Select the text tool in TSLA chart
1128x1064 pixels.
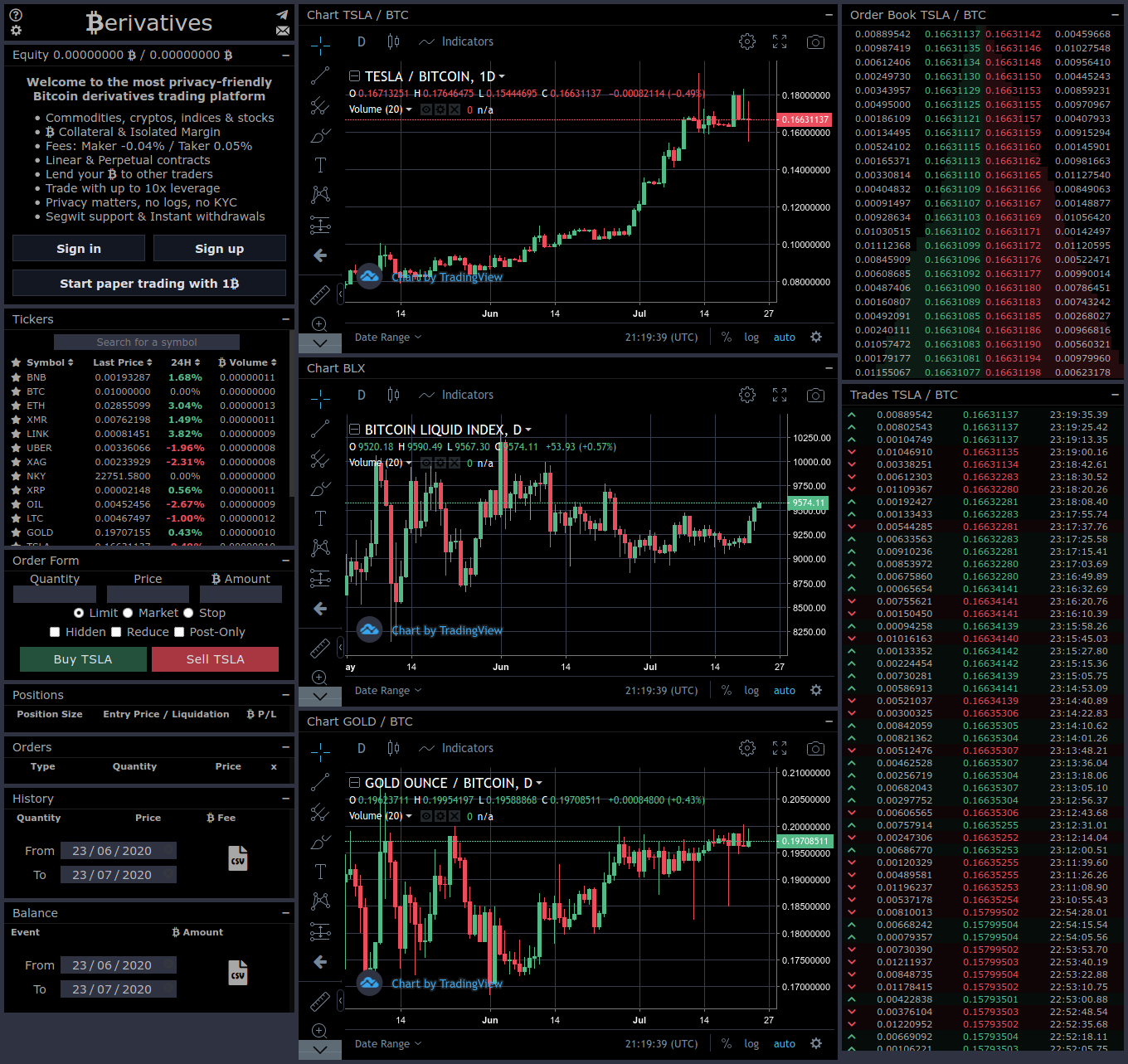pos(320,165)
